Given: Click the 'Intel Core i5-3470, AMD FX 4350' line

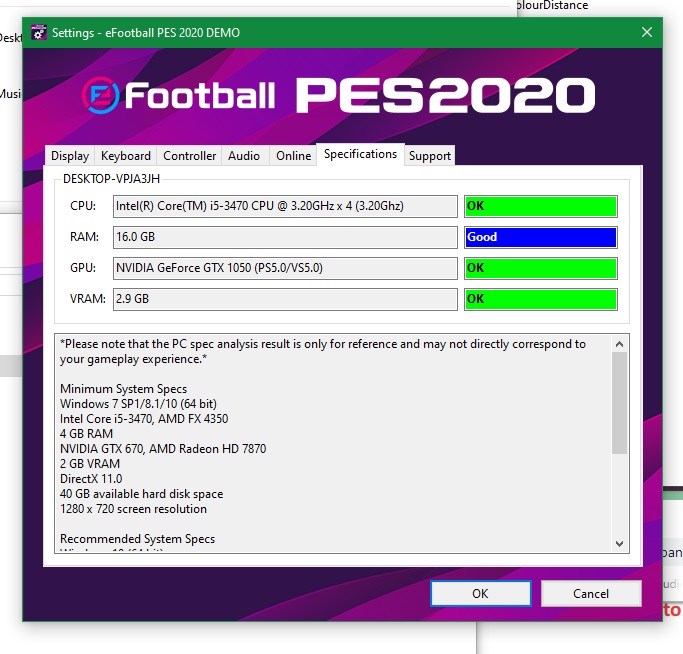Looking at the screenshot, I should pyautogui.click(x=144, y=419).
